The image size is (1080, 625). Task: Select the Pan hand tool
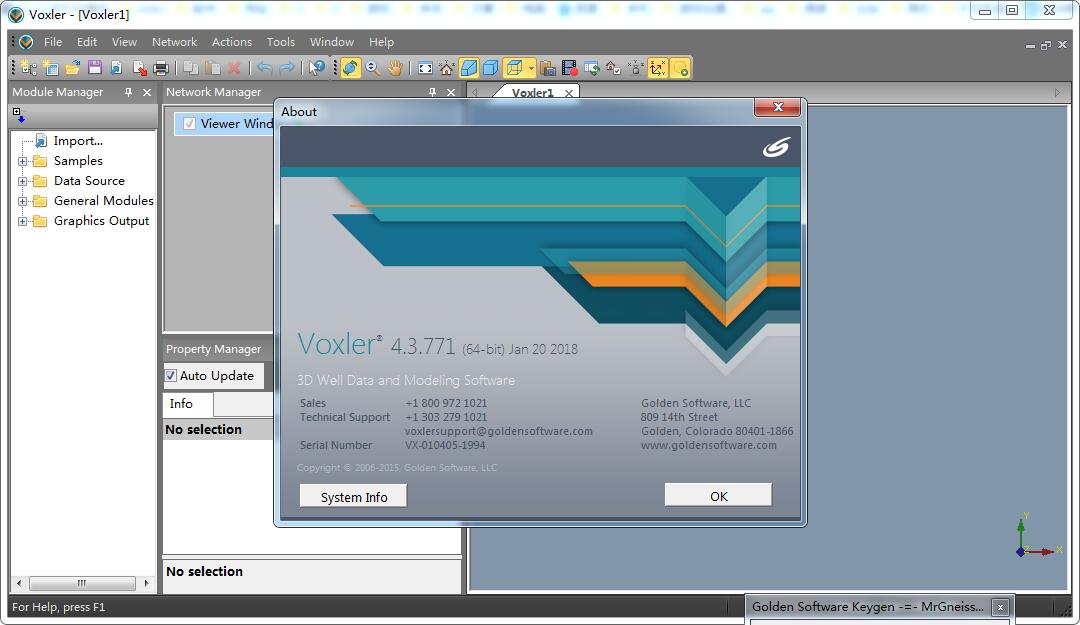395,68
